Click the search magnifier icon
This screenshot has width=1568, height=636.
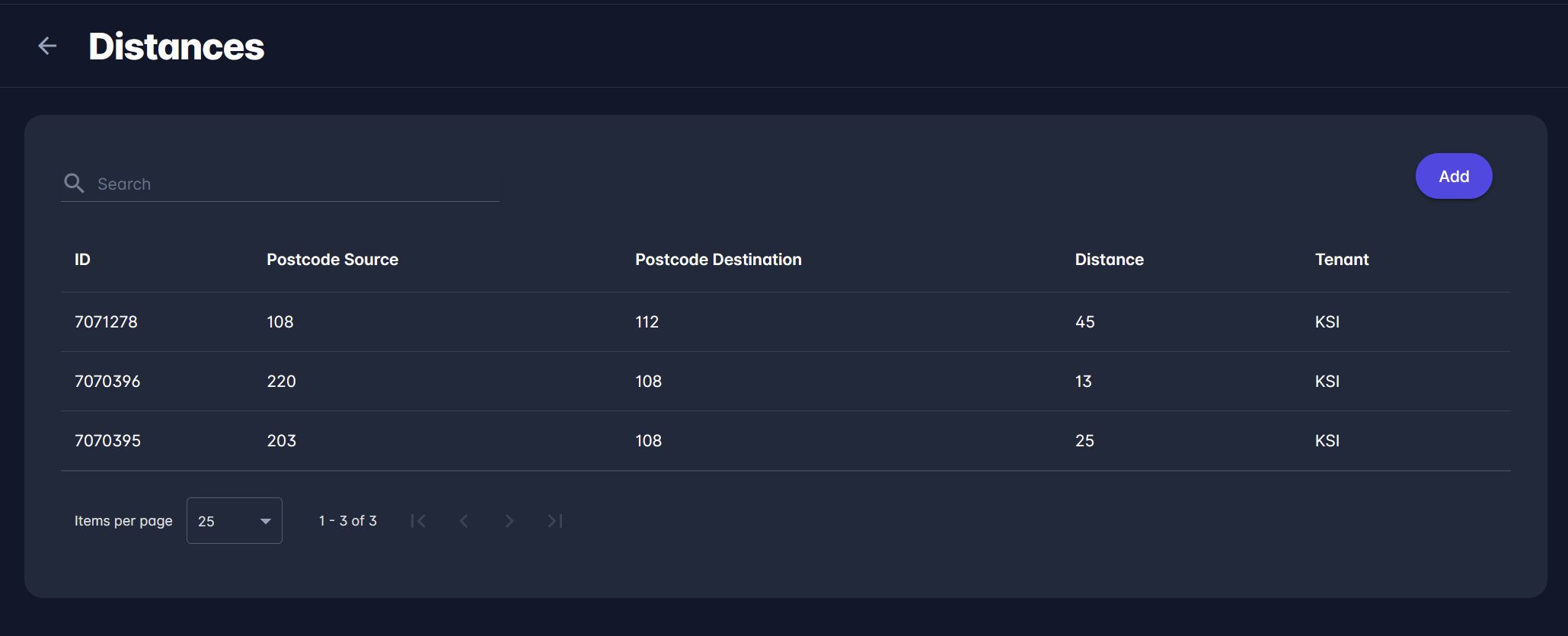(74, 184)
